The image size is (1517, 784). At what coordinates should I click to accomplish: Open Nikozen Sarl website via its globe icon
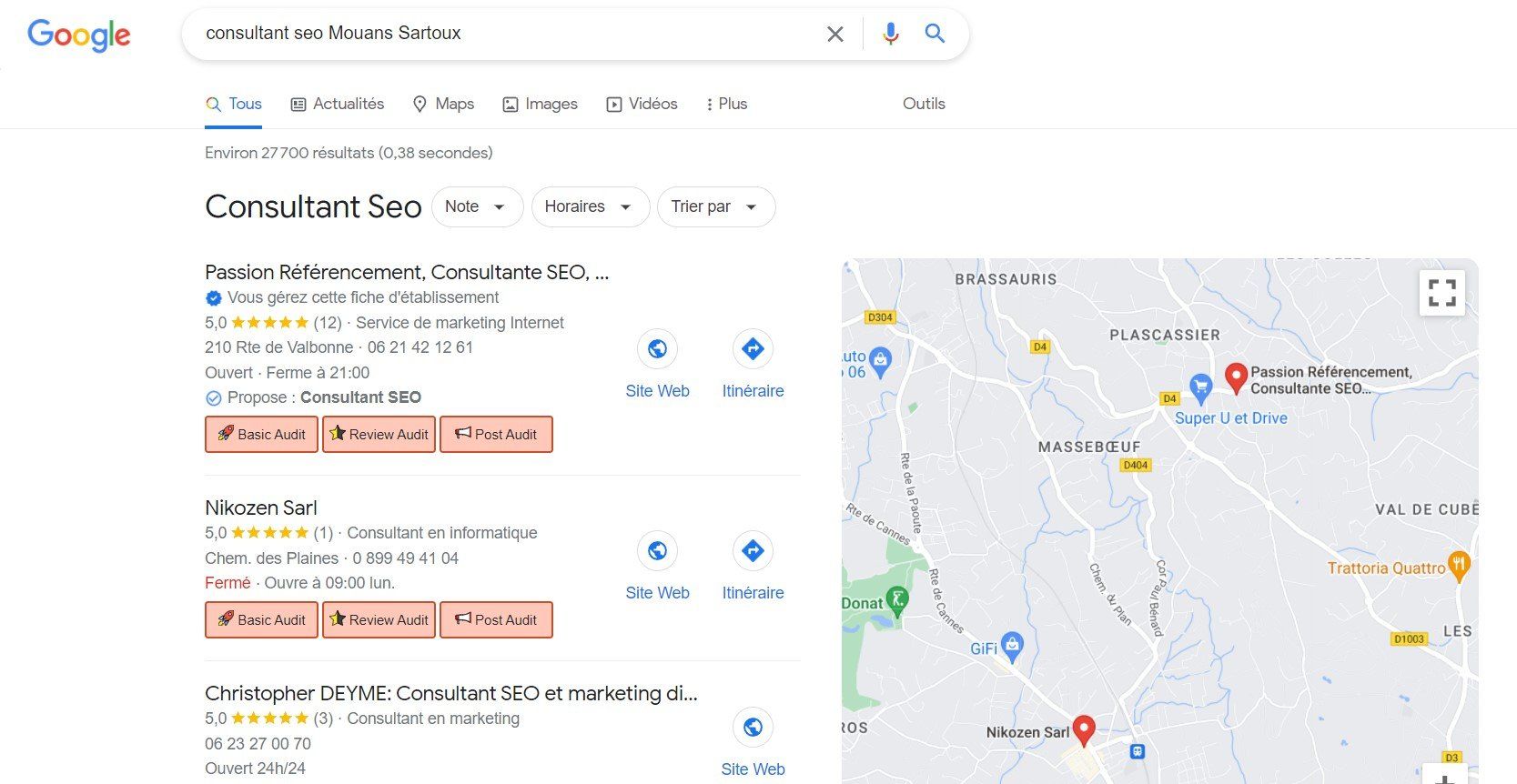coord(657,550)
